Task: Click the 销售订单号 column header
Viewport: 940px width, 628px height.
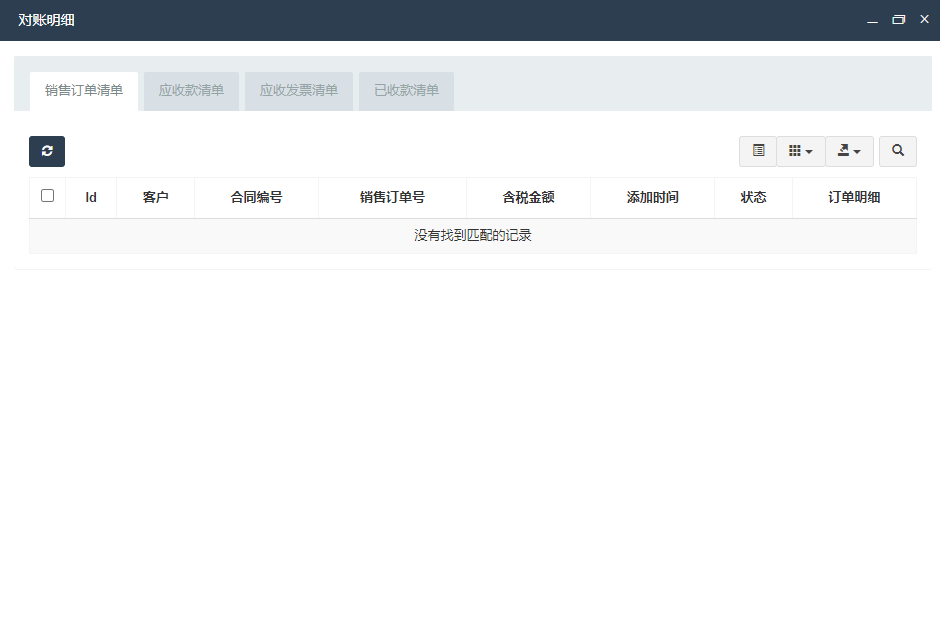Action: pos(393,198)
